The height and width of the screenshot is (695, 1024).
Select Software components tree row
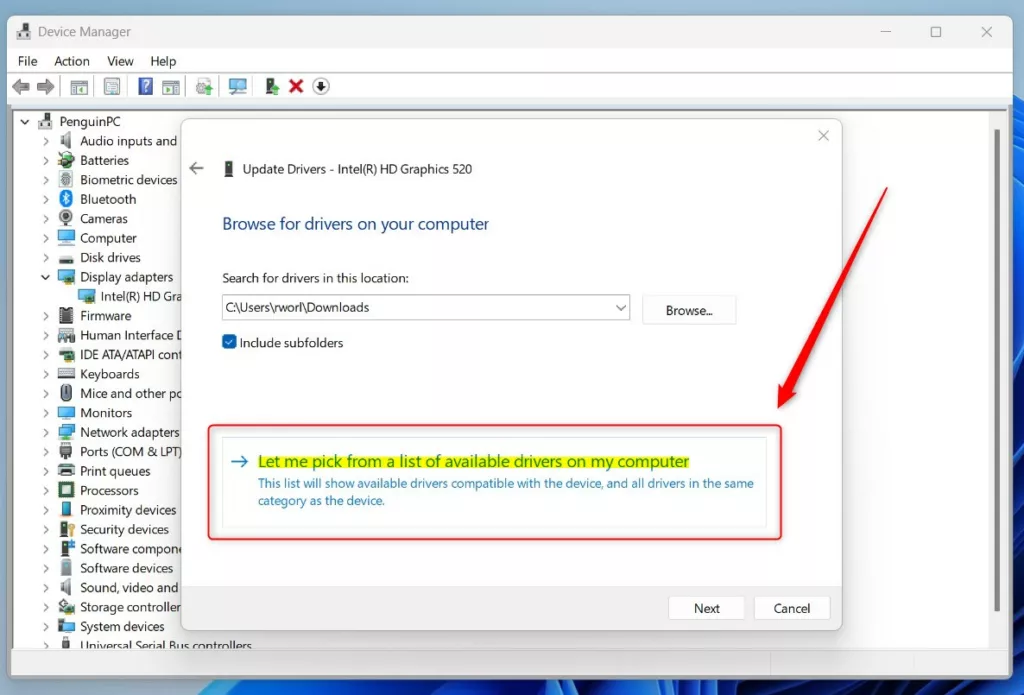(x=120, y=549)
